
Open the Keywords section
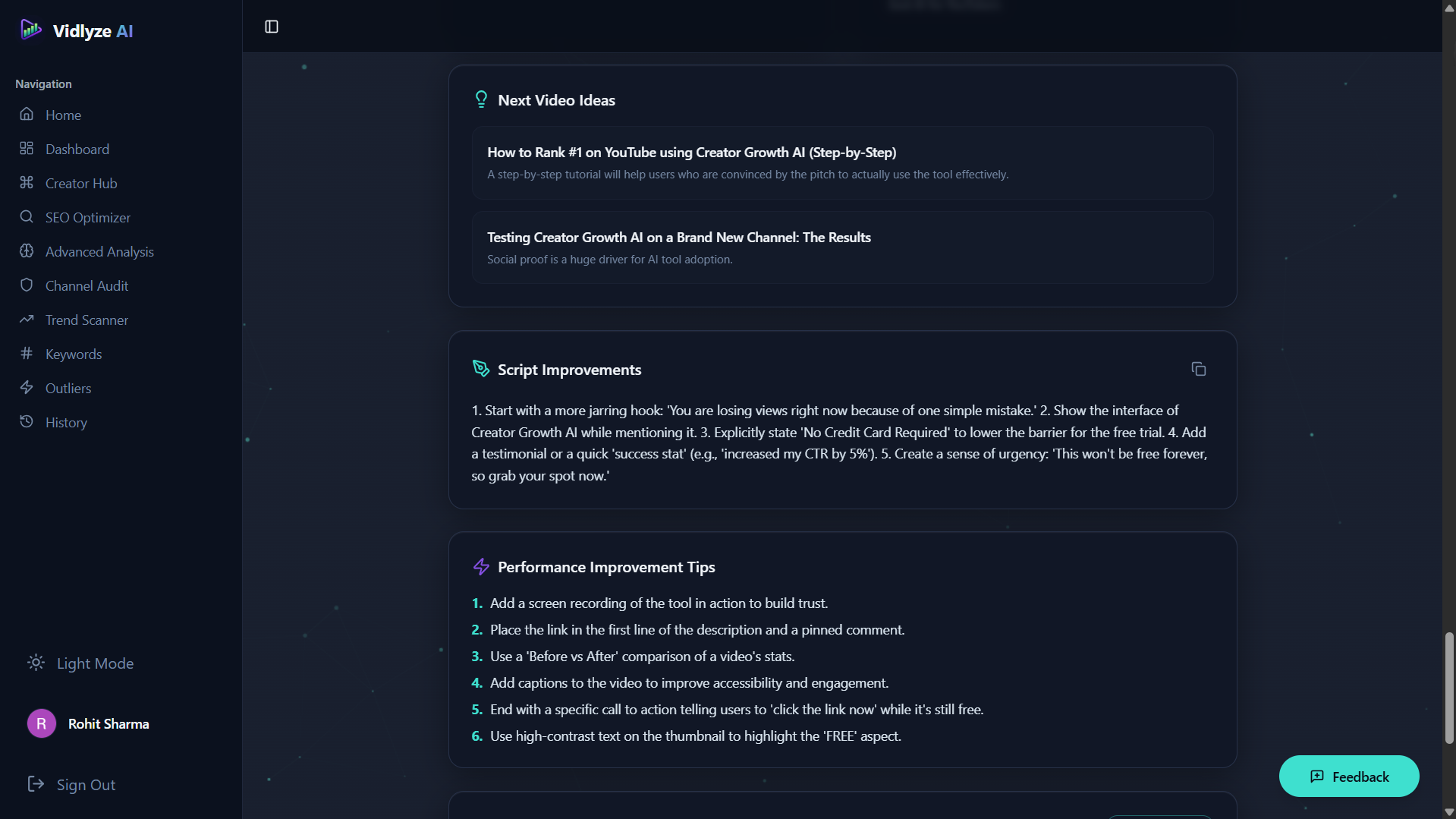click(74, 354)
